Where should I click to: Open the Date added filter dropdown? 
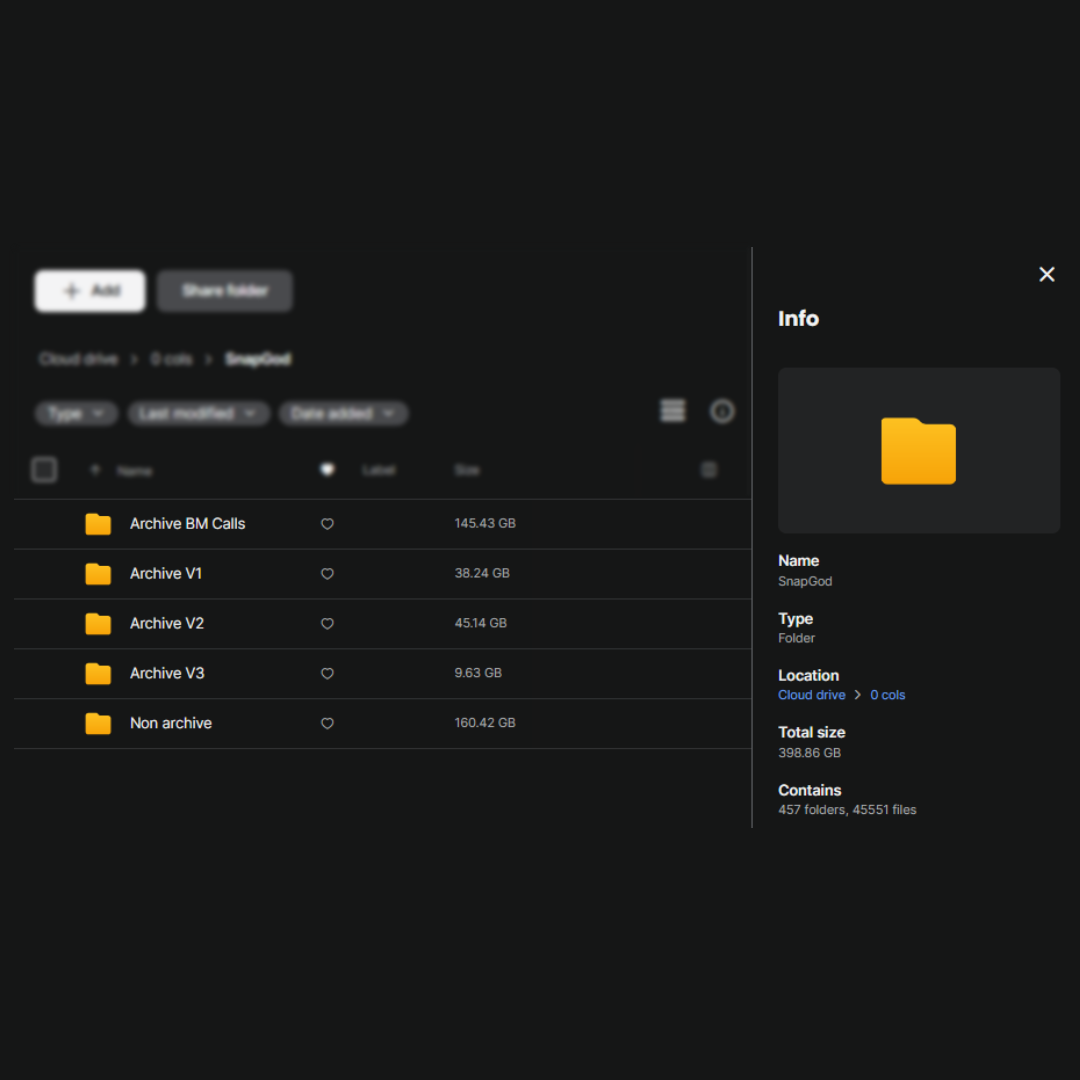(343, 414)
